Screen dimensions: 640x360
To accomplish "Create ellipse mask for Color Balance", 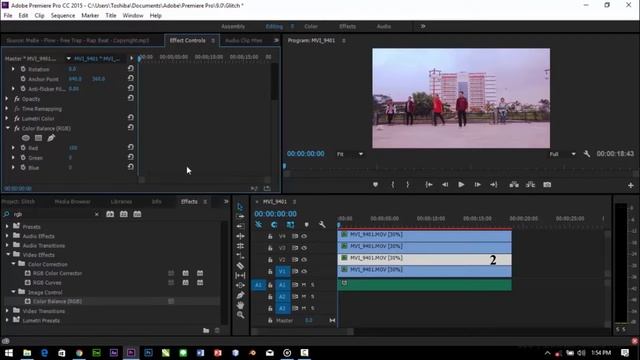I will pyautogui.click(x=26, y=138).
